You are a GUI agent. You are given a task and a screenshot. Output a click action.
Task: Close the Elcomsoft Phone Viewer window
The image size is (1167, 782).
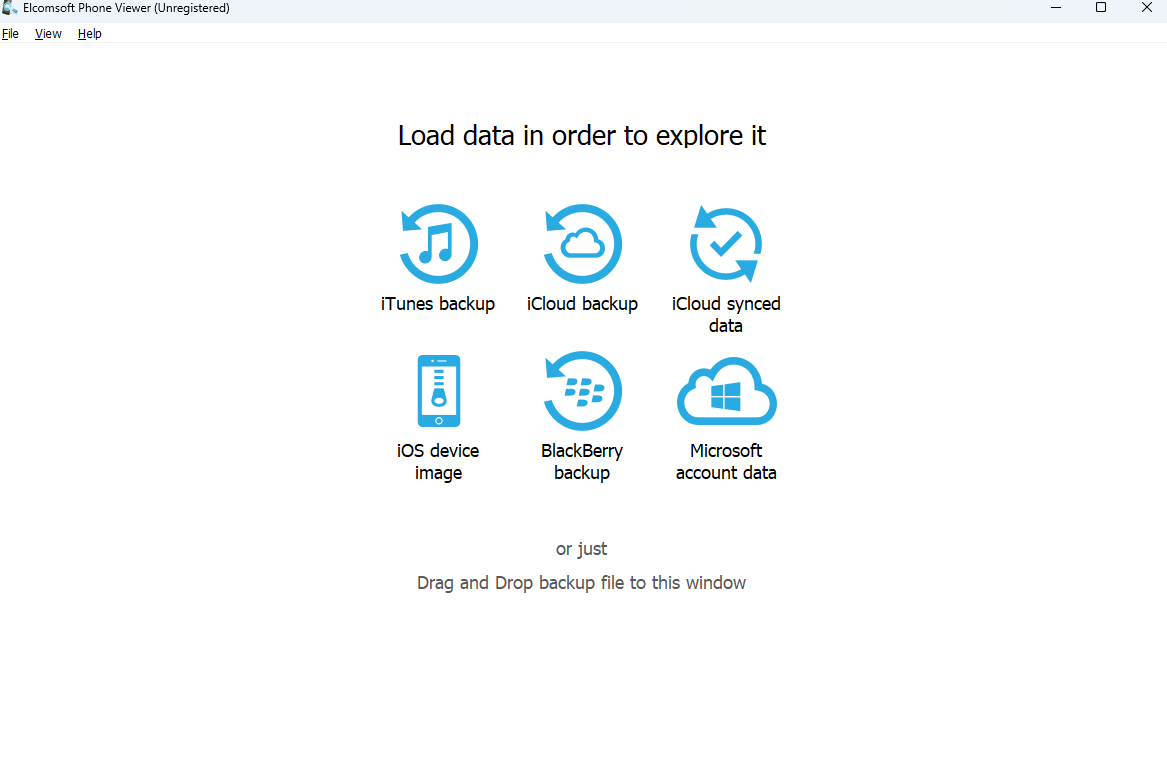[x=1146, y=8]
